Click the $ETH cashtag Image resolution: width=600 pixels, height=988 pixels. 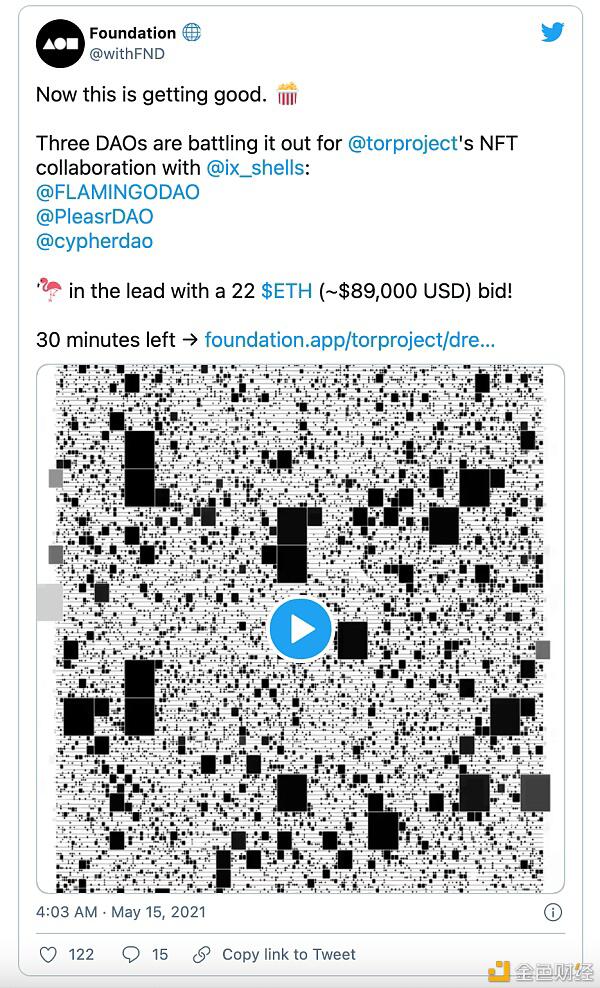pos(287,290)
